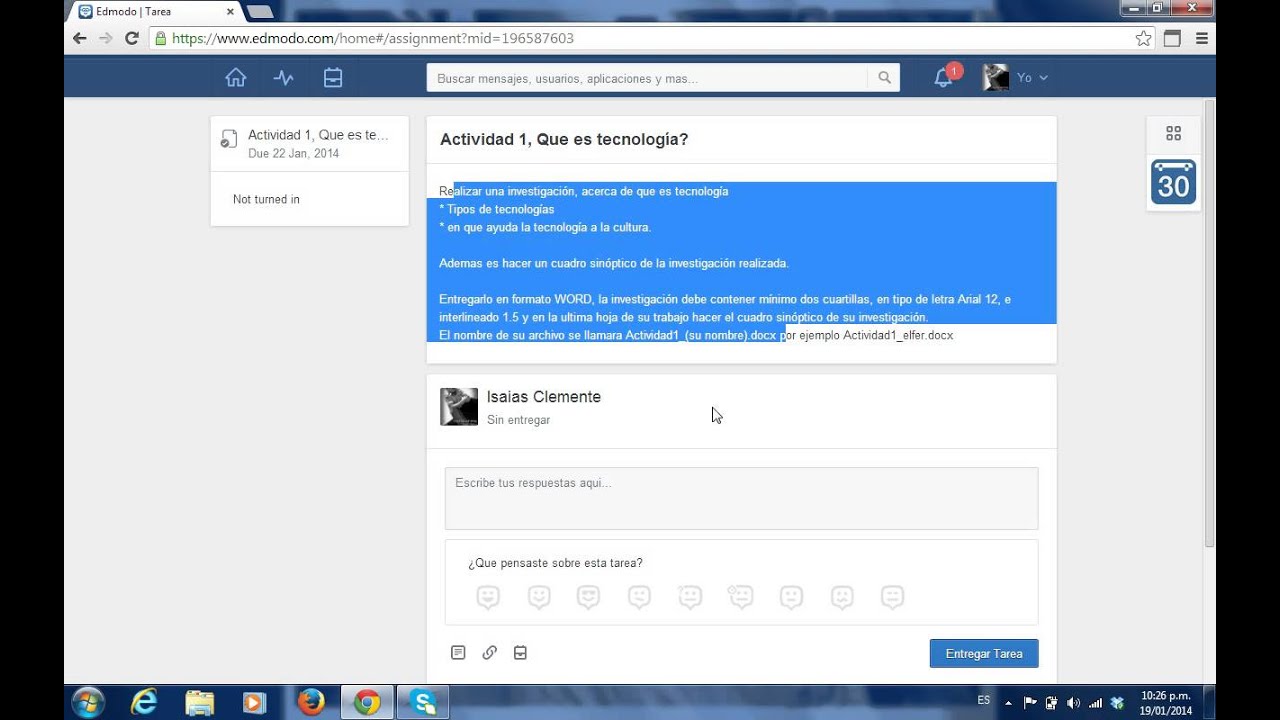
Task: Click the page vertical scrollbar
Action: point(1209,322)
